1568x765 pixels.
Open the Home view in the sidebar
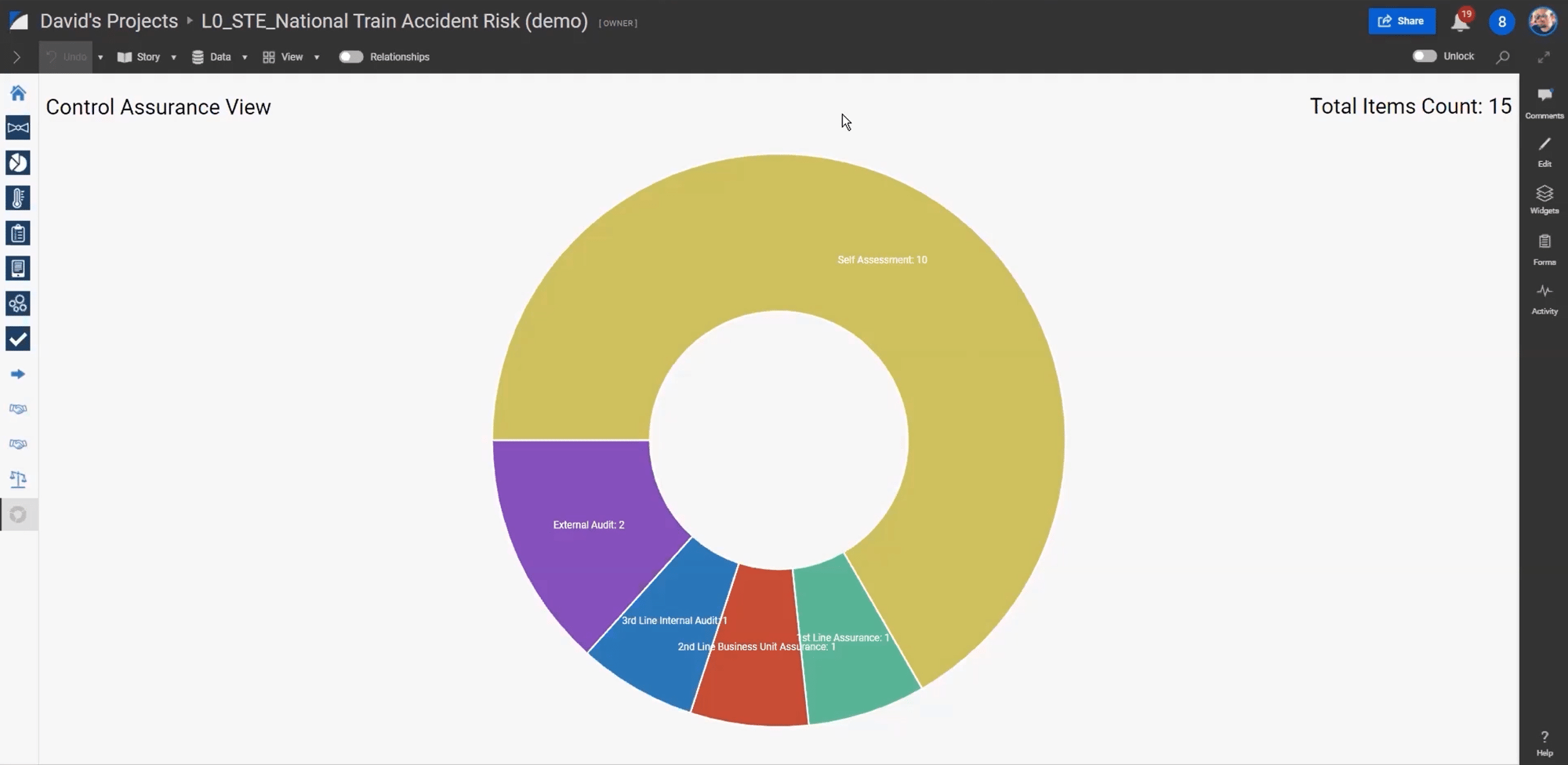click(17, 92)
